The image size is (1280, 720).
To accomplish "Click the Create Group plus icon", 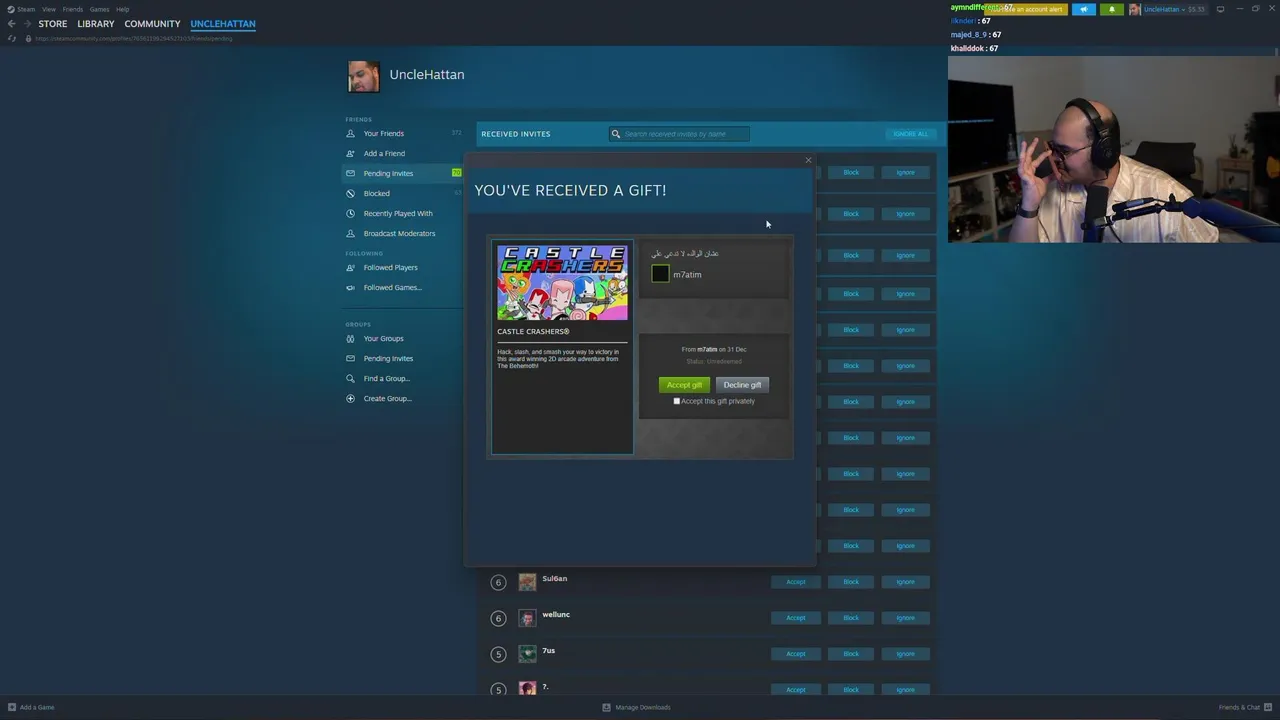I will [350, 398].
